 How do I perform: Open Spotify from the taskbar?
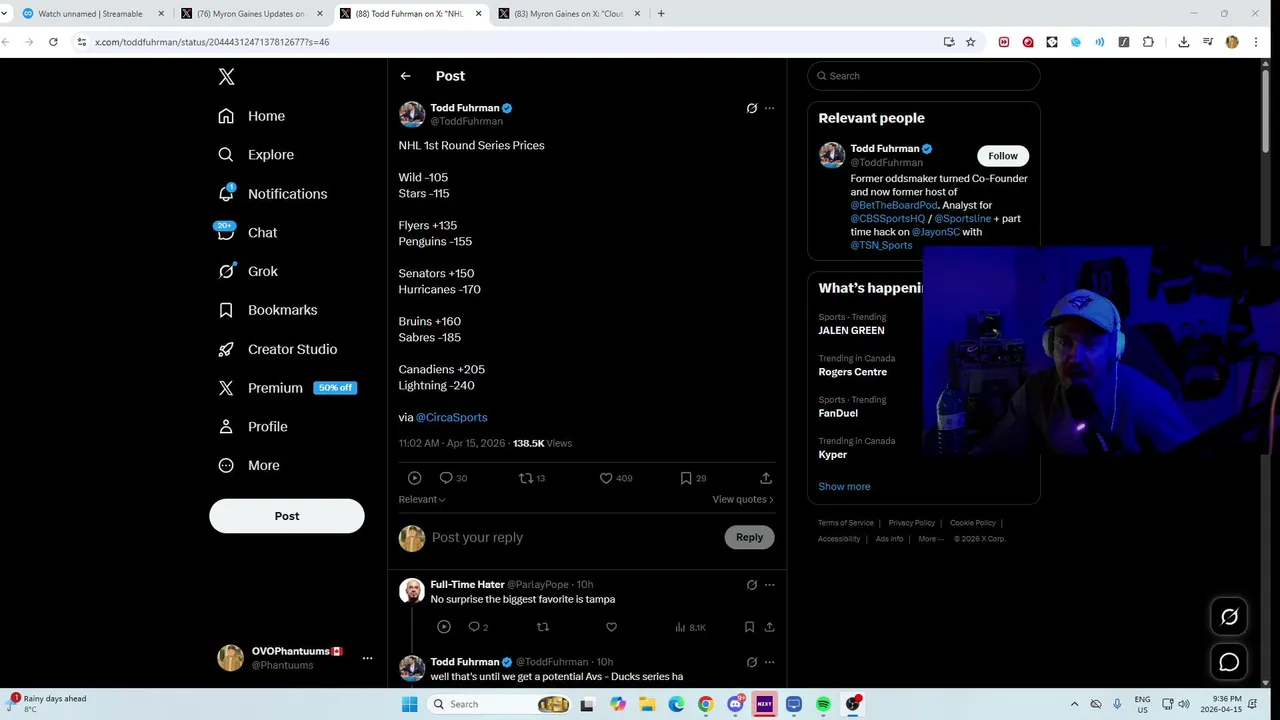(x=823, y=704)
